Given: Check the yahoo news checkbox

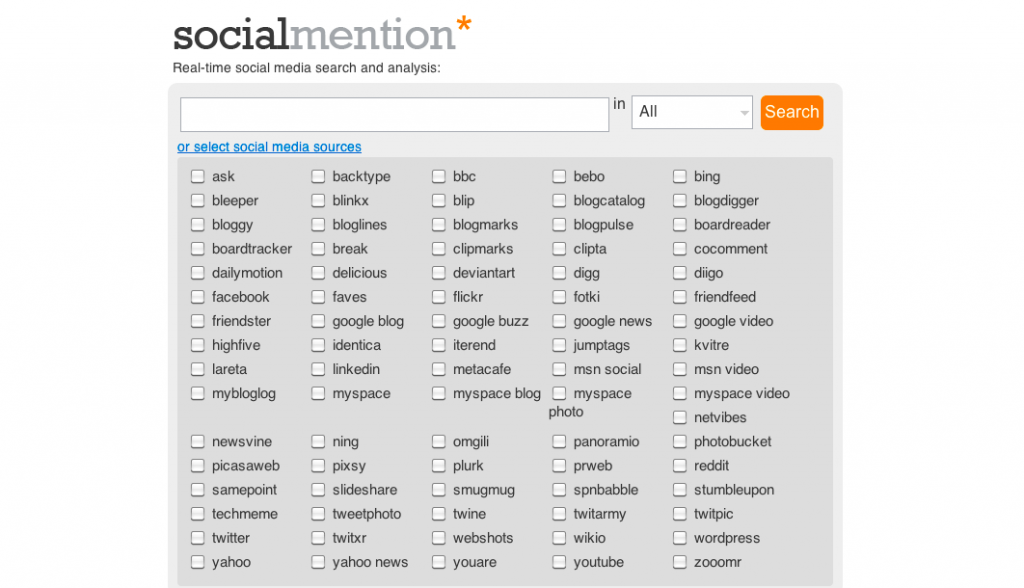Looking at the screenshot, I should click(x=318, y=562).
